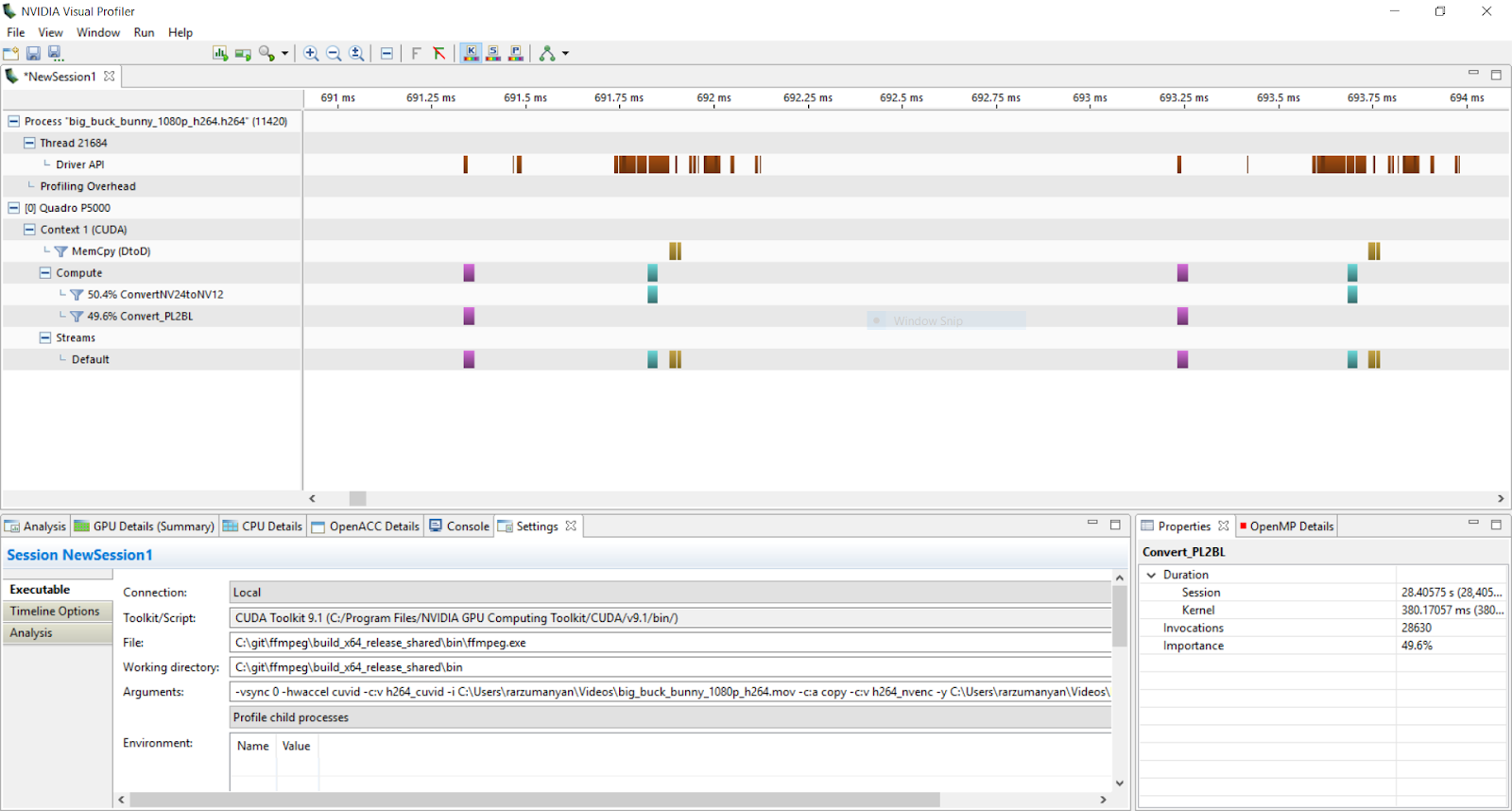Click the grey F filter toolbar icon

tap(416, 54)
